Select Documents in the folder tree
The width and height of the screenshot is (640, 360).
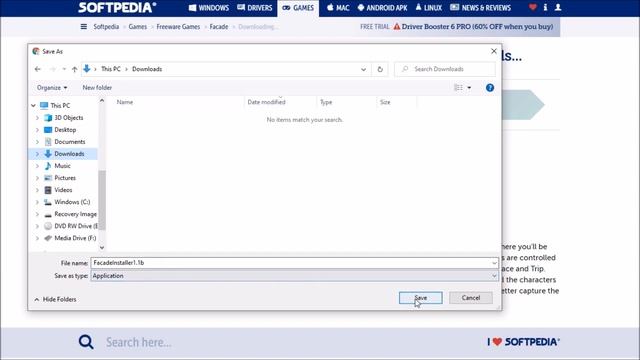70,142
